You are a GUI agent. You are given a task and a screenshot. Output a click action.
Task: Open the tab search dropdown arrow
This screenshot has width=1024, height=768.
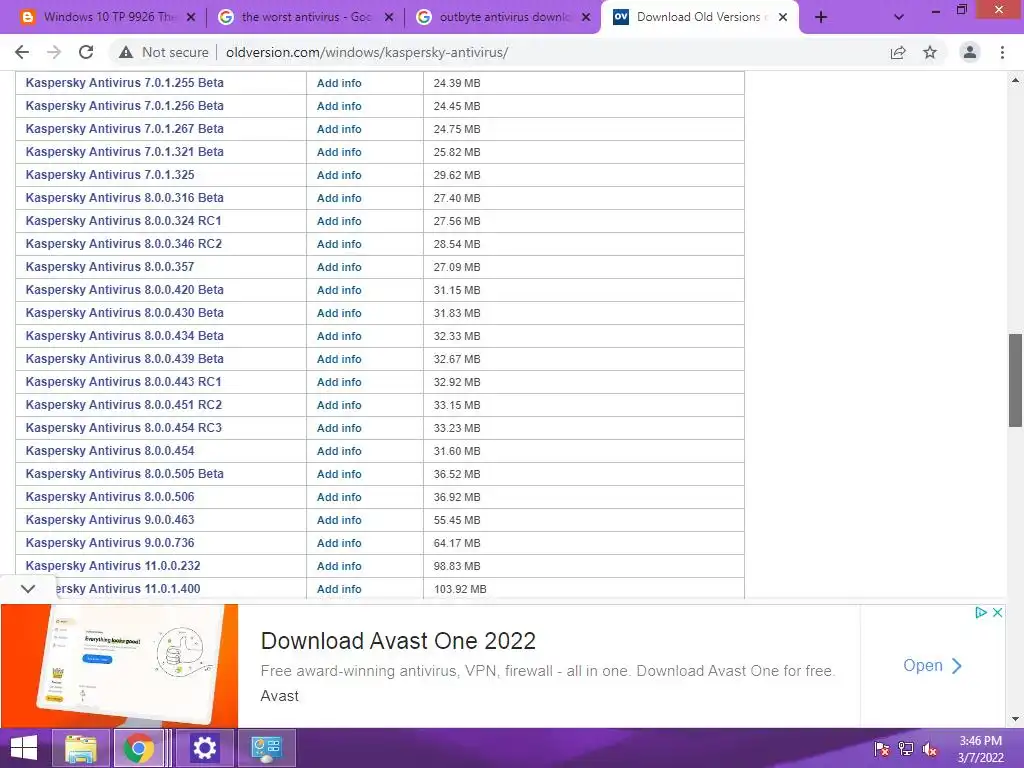click(899, 17)
